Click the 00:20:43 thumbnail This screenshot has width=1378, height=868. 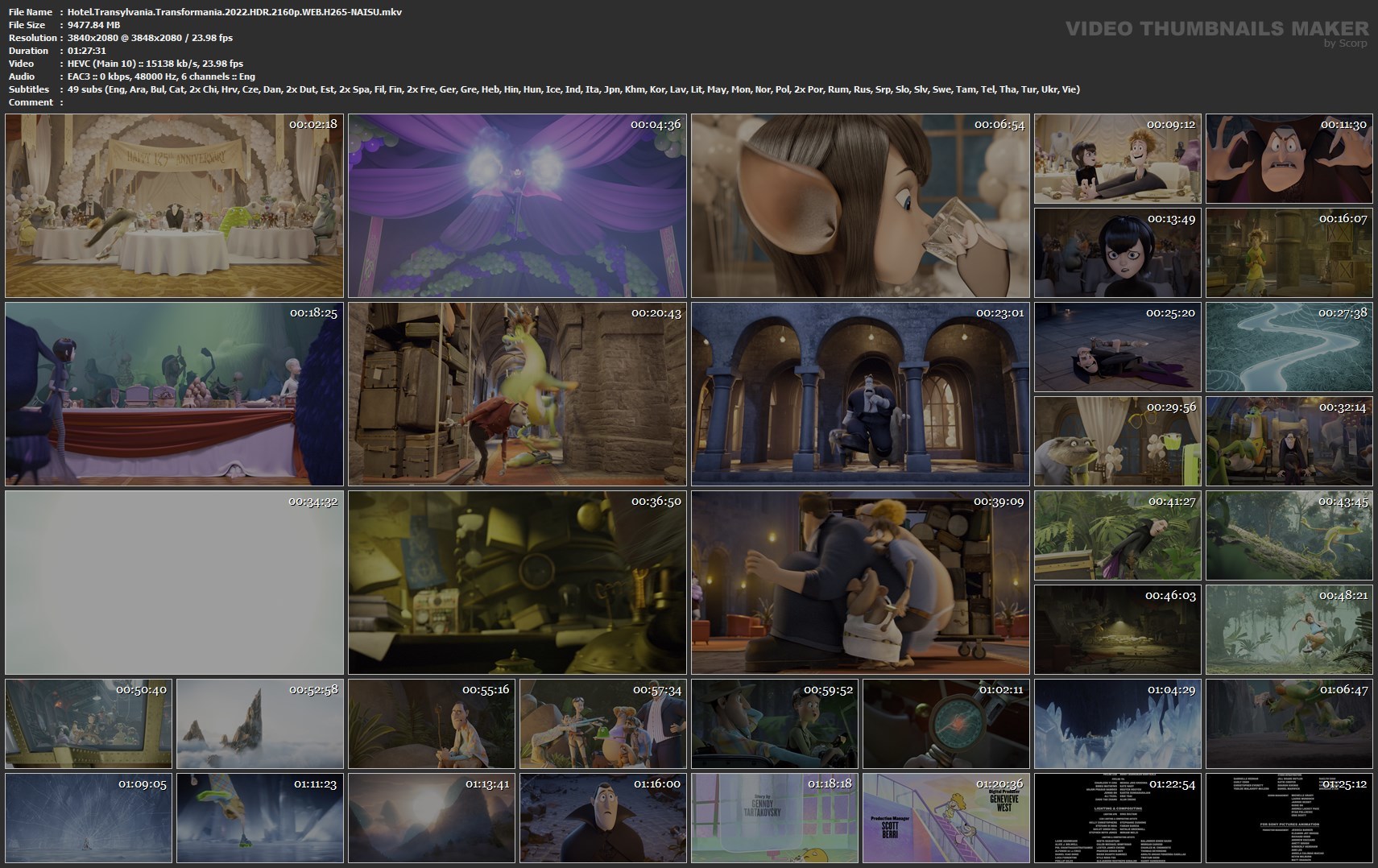pos(517,395)
